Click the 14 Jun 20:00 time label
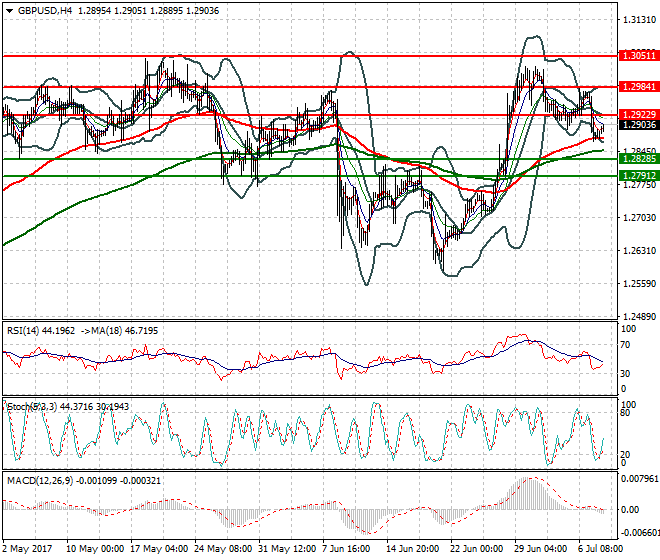 click(x=413, y=549)
